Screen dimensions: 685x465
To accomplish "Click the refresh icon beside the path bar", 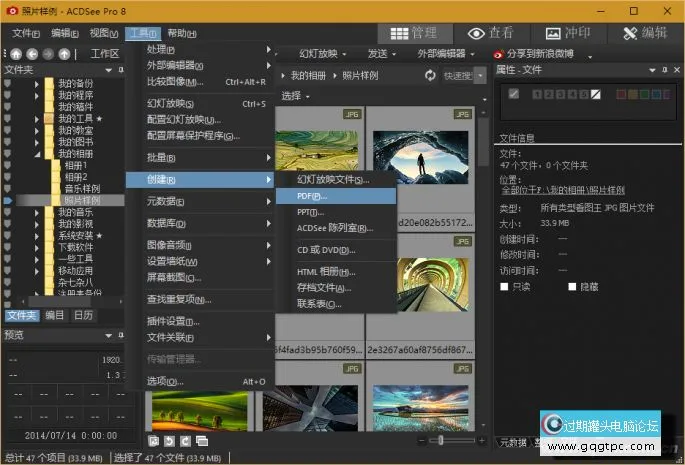I will [x=430, y=75].
